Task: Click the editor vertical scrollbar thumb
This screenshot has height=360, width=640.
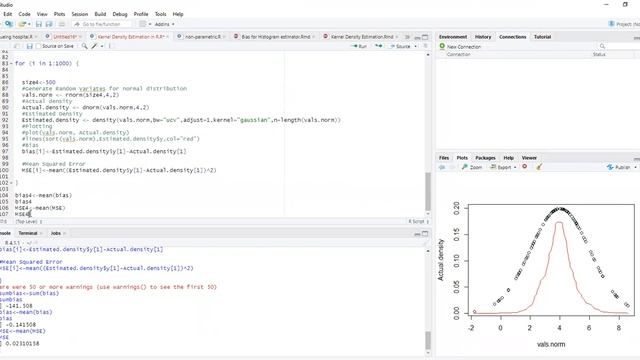Action: (x=428, y=191)
